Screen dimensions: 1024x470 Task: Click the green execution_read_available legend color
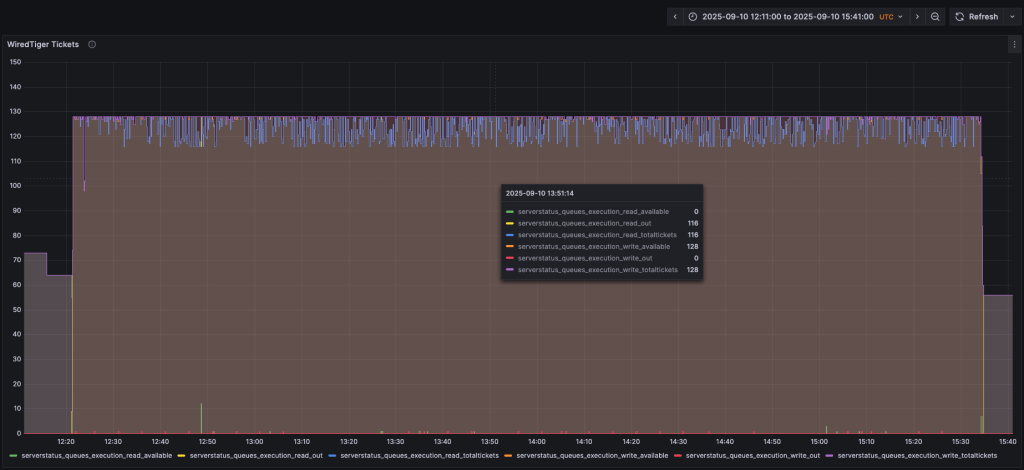13,455
